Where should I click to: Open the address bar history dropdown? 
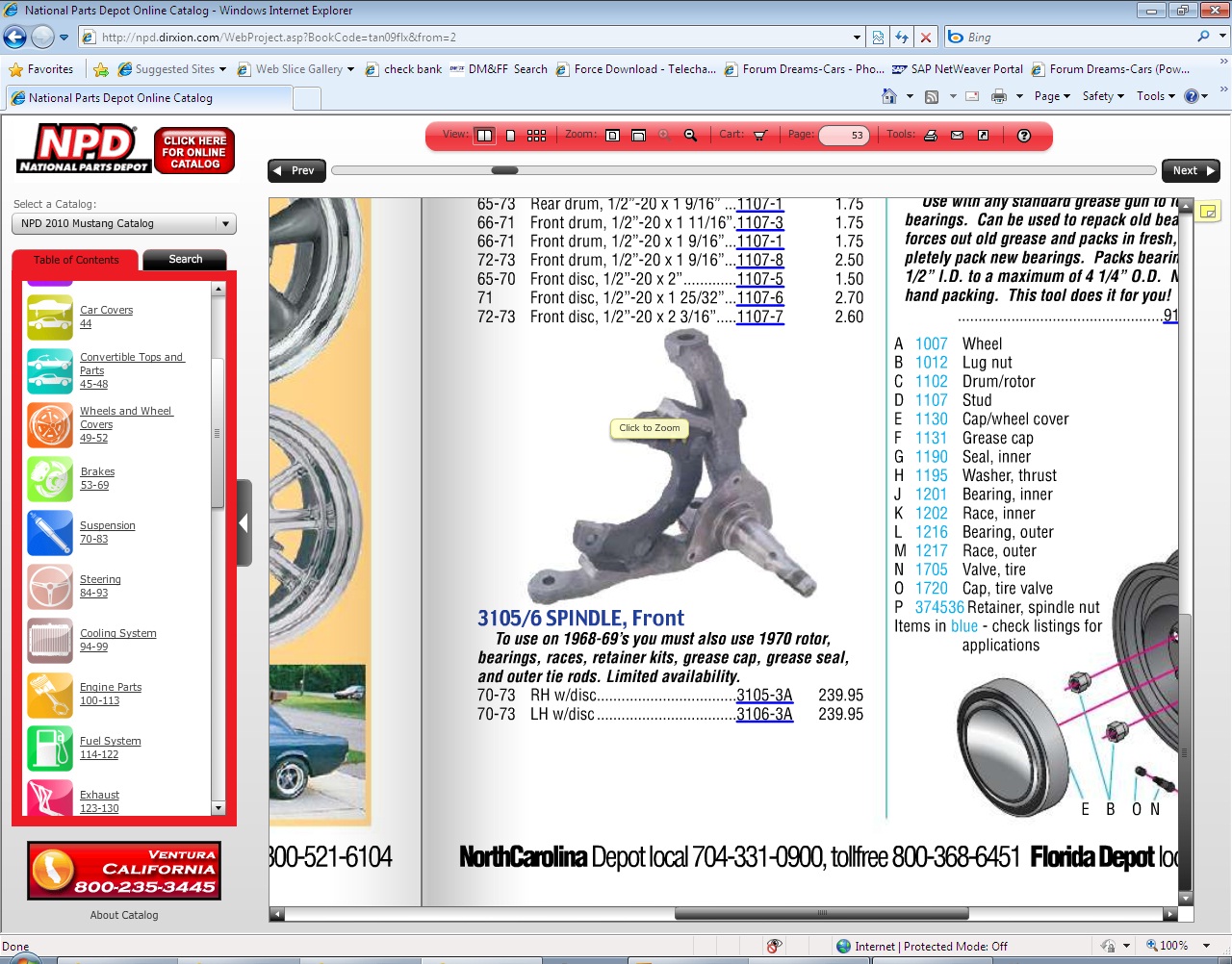pos(857,38)
